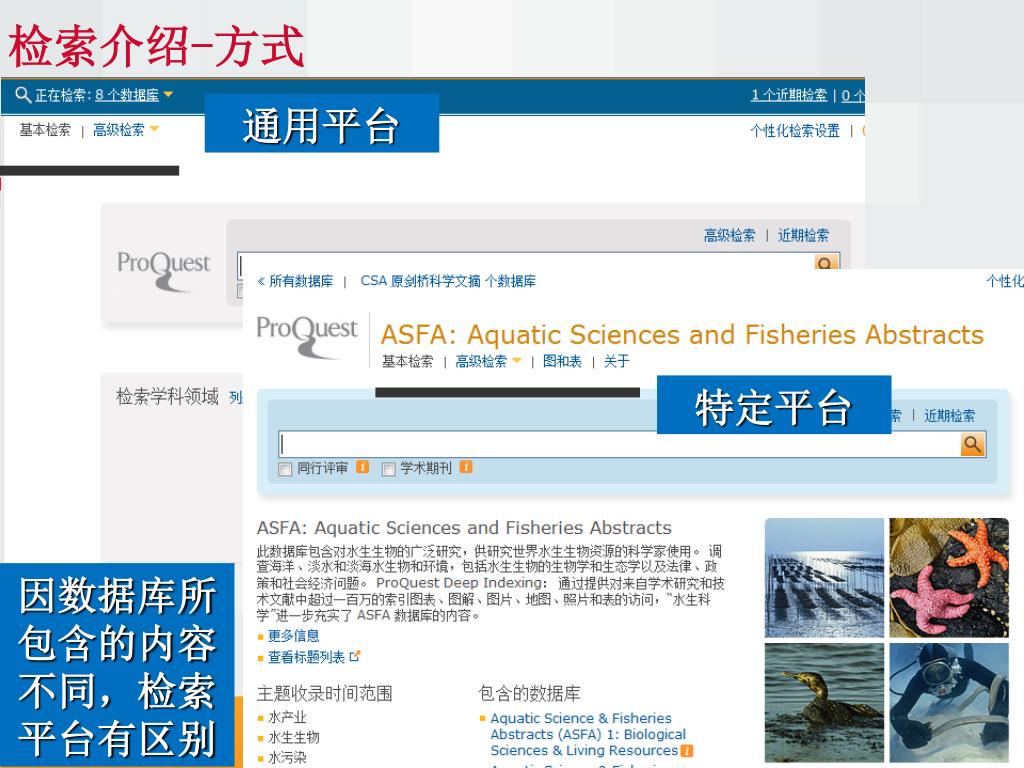Screen dimensions: 1024x768
Task: Focus the ASFA search input field
Action: tap(619, 444)
